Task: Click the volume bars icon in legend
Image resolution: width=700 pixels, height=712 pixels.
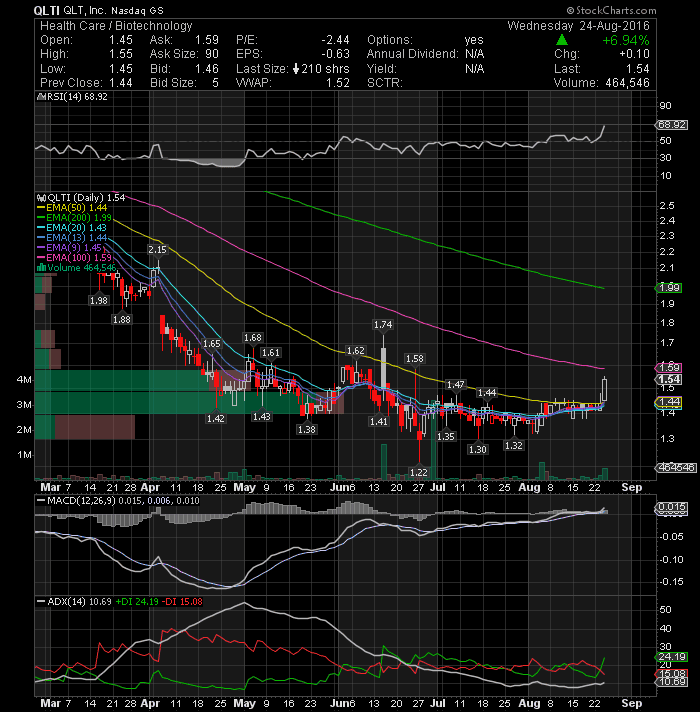Action: [41, 267]
